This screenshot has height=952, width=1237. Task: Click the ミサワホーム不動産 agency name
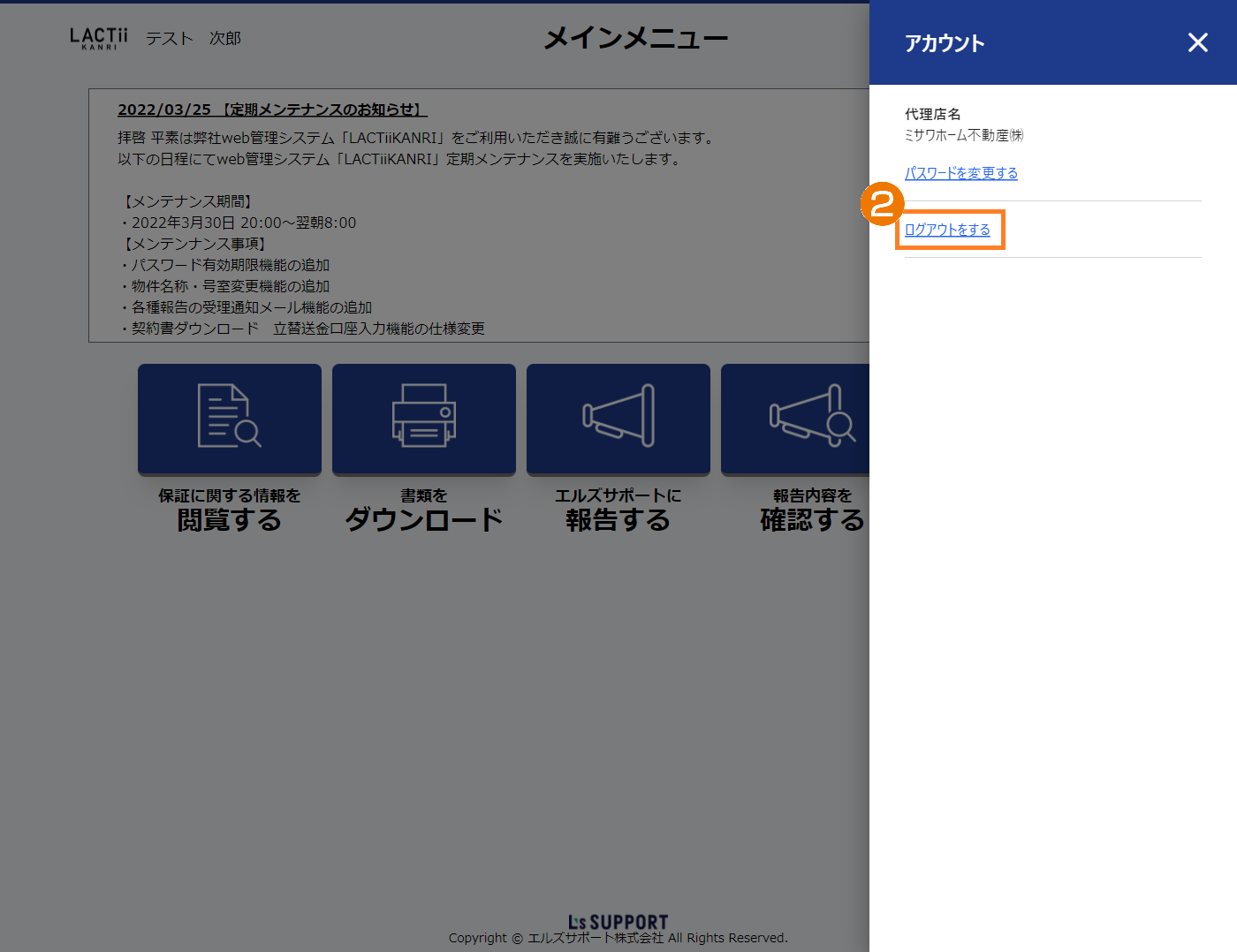pyautogui.click(x=963, y=135)
